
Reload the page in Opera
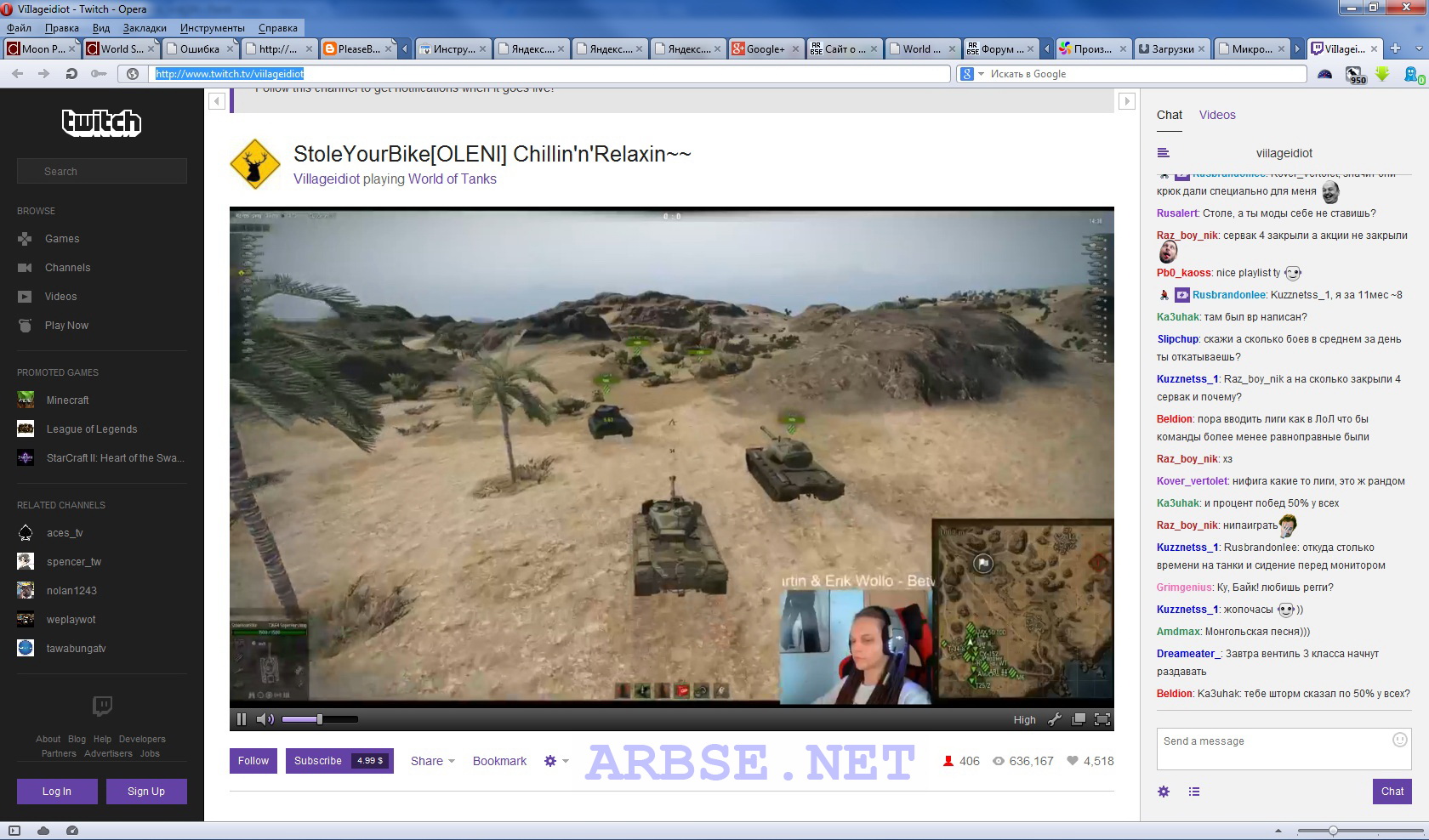(x=71, y=74)
